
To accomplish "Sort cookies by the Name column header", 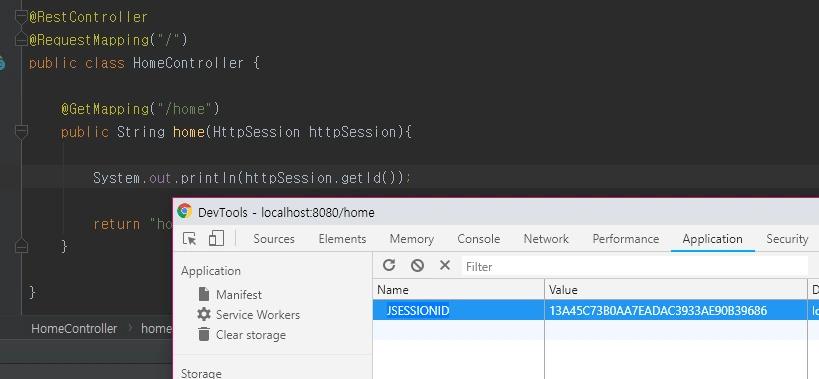I will pyautogui.click(x=459, y=290).
